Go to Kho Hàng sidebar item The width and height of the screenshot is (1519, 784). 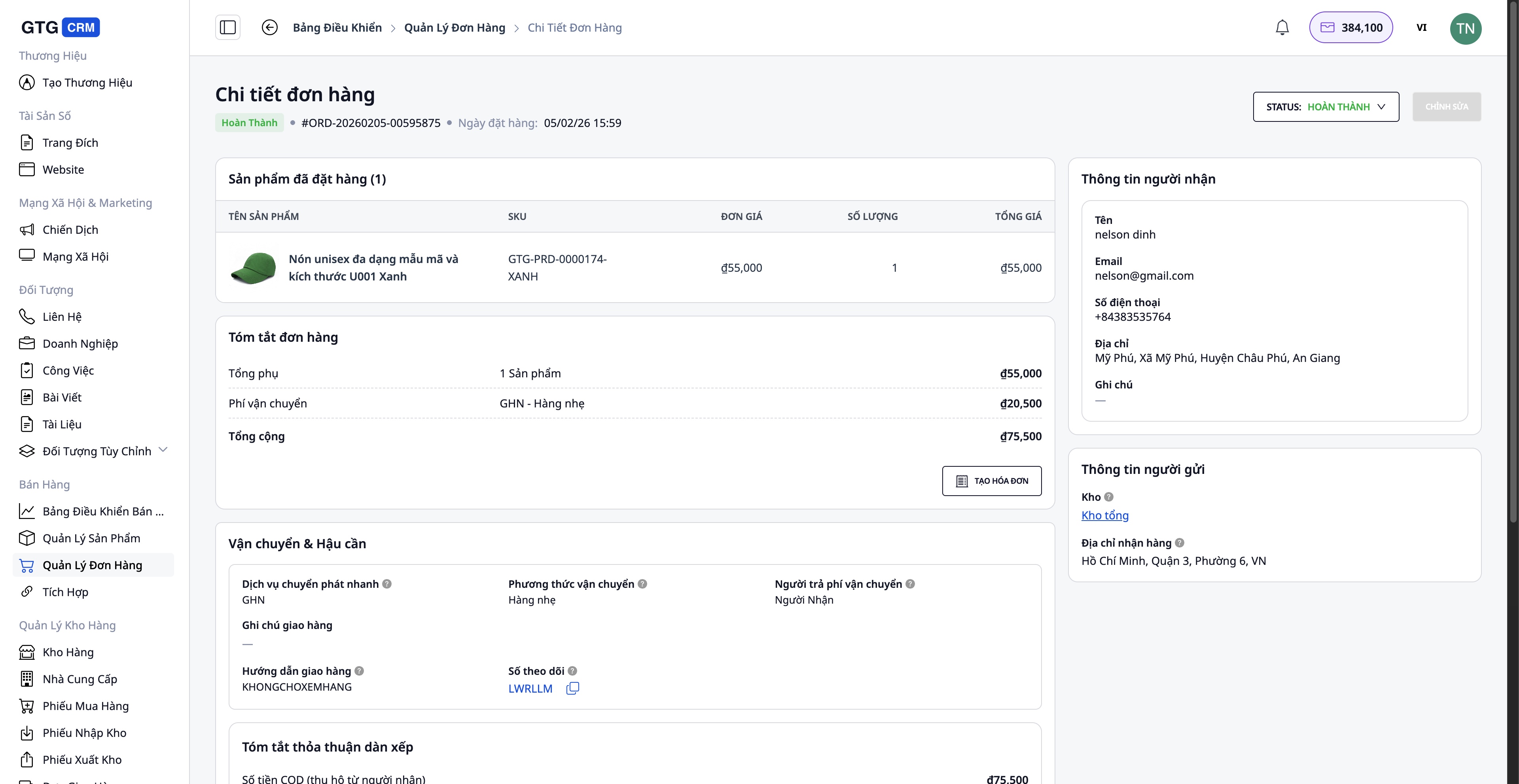[x=68, y=652]
